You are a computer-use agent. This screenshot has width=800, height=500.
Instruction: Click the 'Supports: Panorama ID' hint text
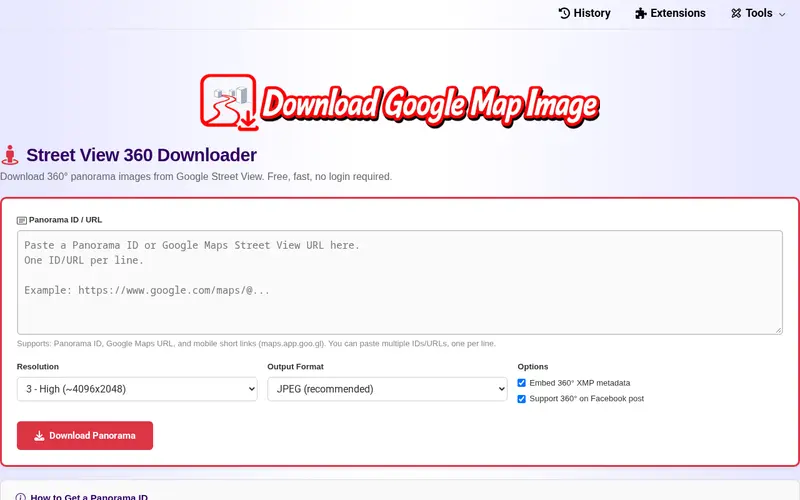(x=256, y=343)
